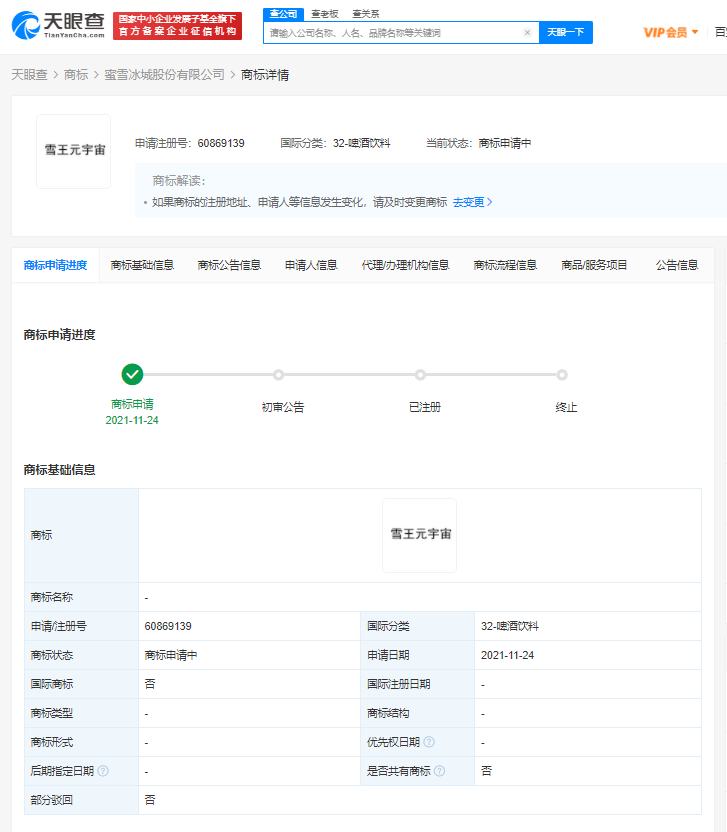727x832 pixels.
Task: Click 雪王元宇宙 trademark thumbnail in header
Action: [x=74, y=151]
